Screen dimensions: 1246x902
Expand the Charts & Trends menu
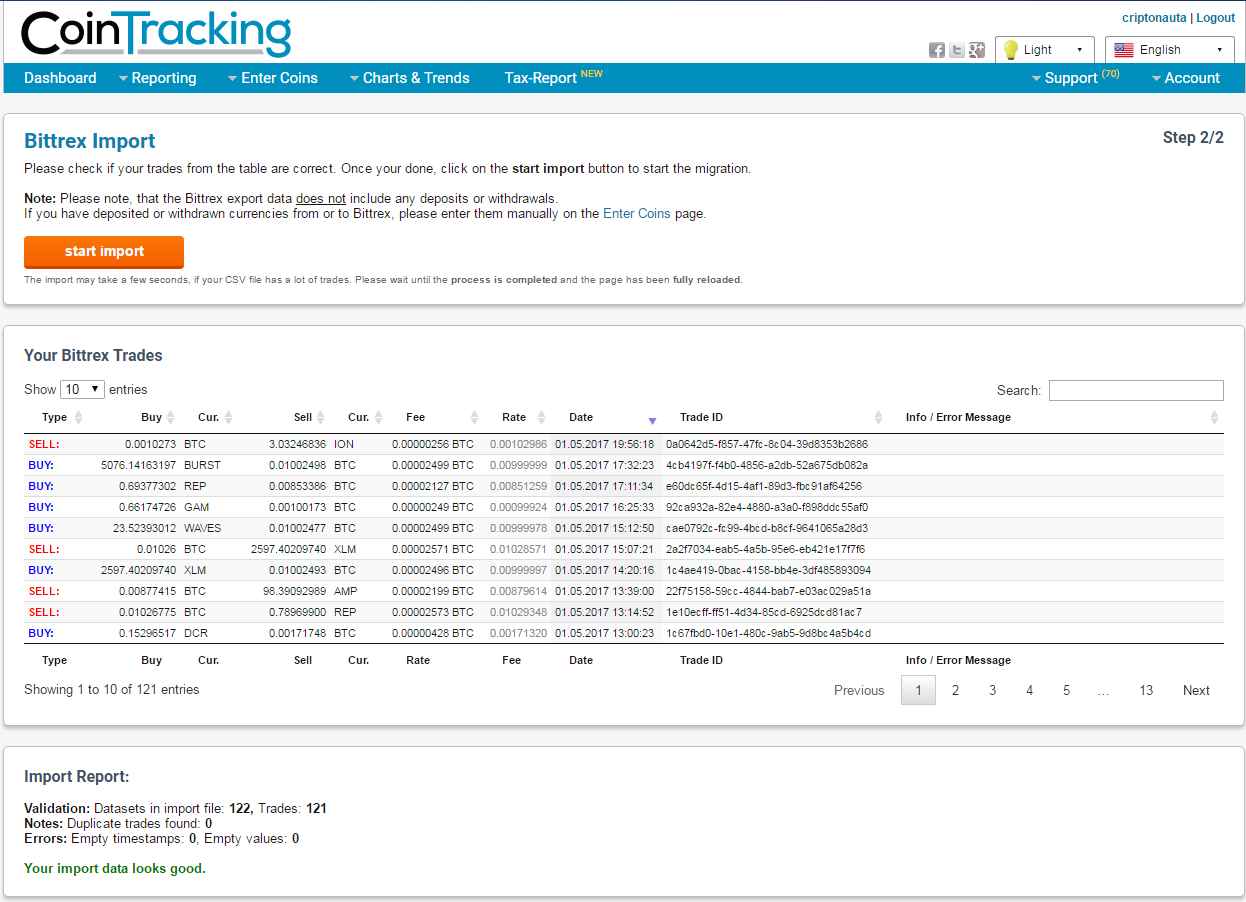(x=409, y=78)
